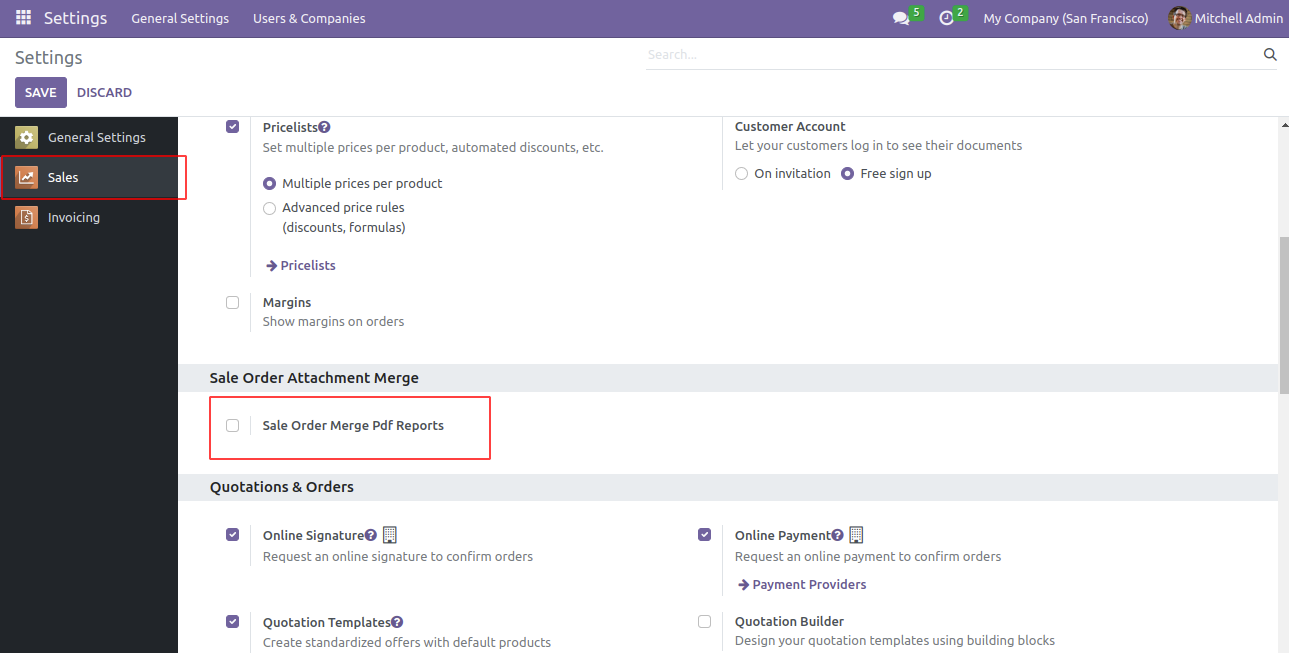The image size is (1289, 653).
Task: Enable Sale Order Merge Pdf Reports checkbox
Action: [x=232, y=425]
